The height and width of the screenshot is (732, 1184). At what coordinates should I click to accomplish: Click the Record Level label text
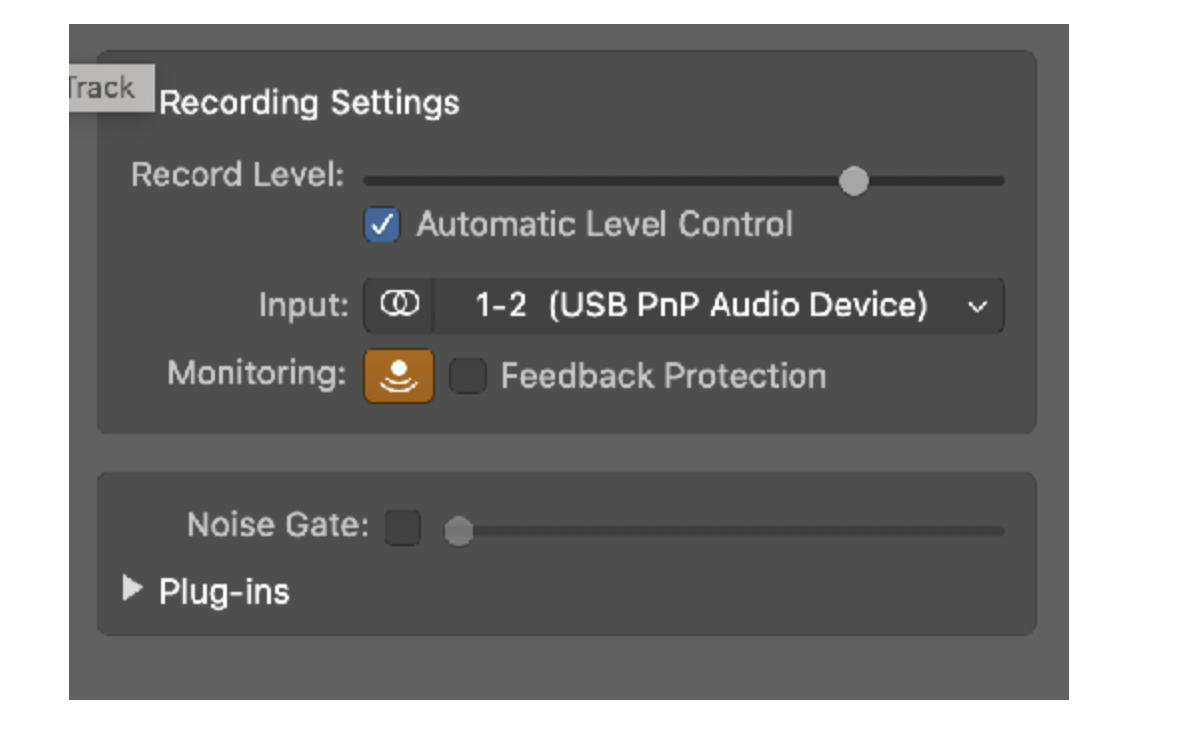coord(237,175)
